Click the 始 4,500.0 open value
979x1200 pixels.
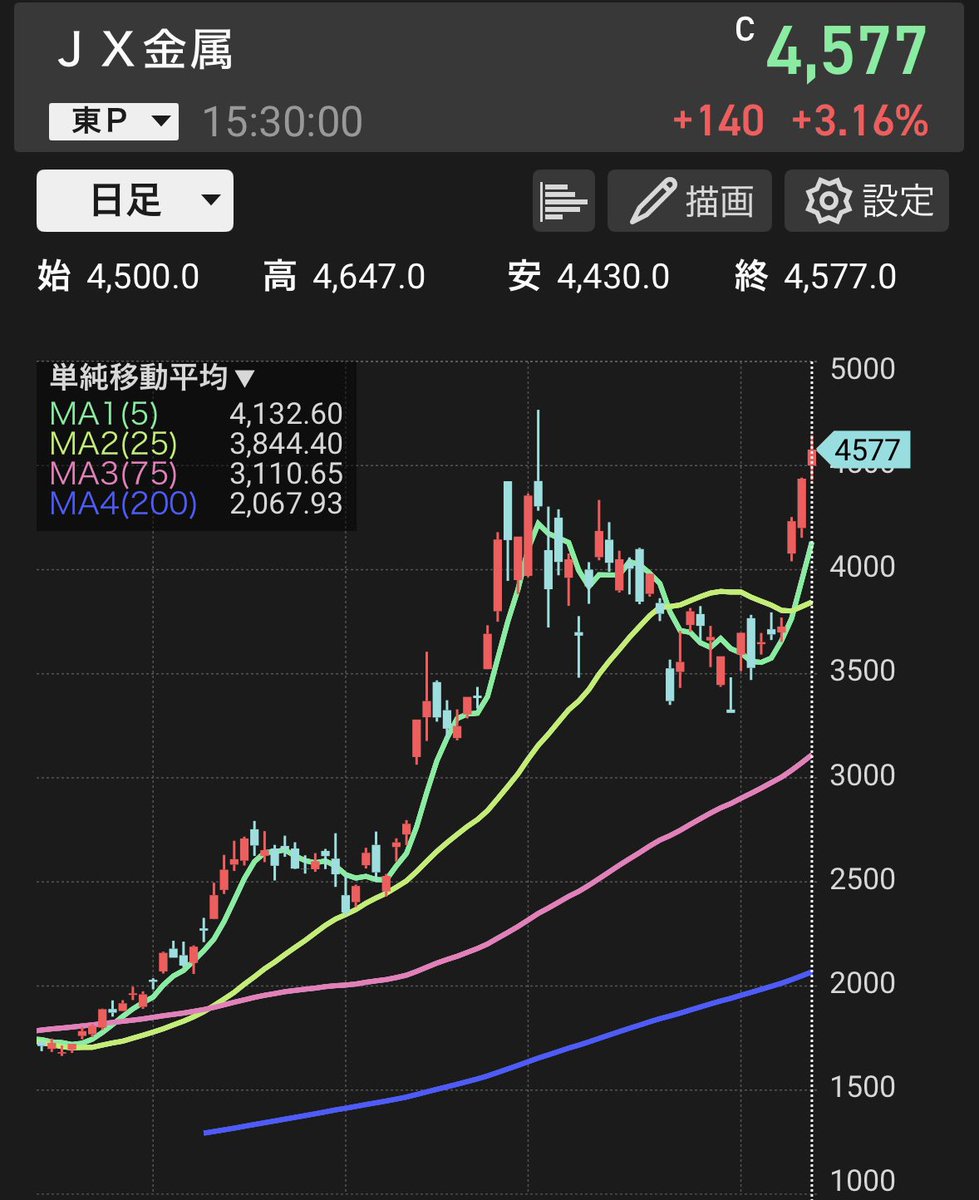point(118,277)
